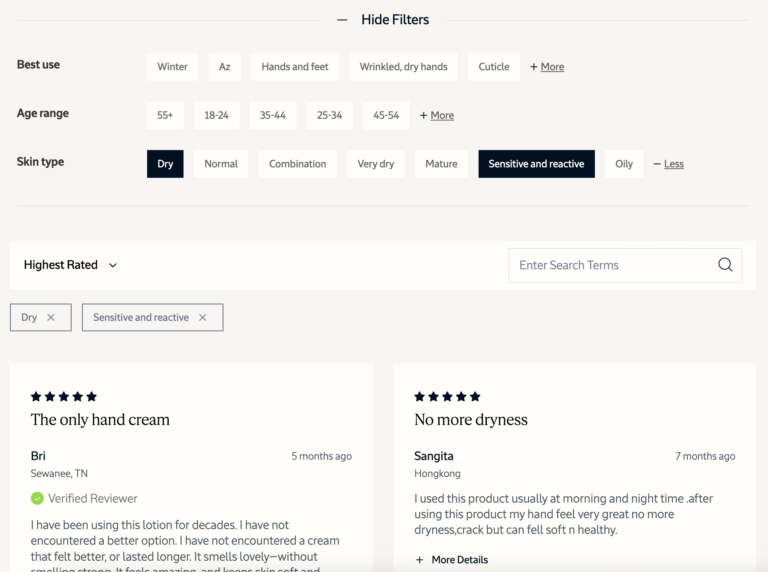Select the Cuticle best use filter

tap(494, 67)
